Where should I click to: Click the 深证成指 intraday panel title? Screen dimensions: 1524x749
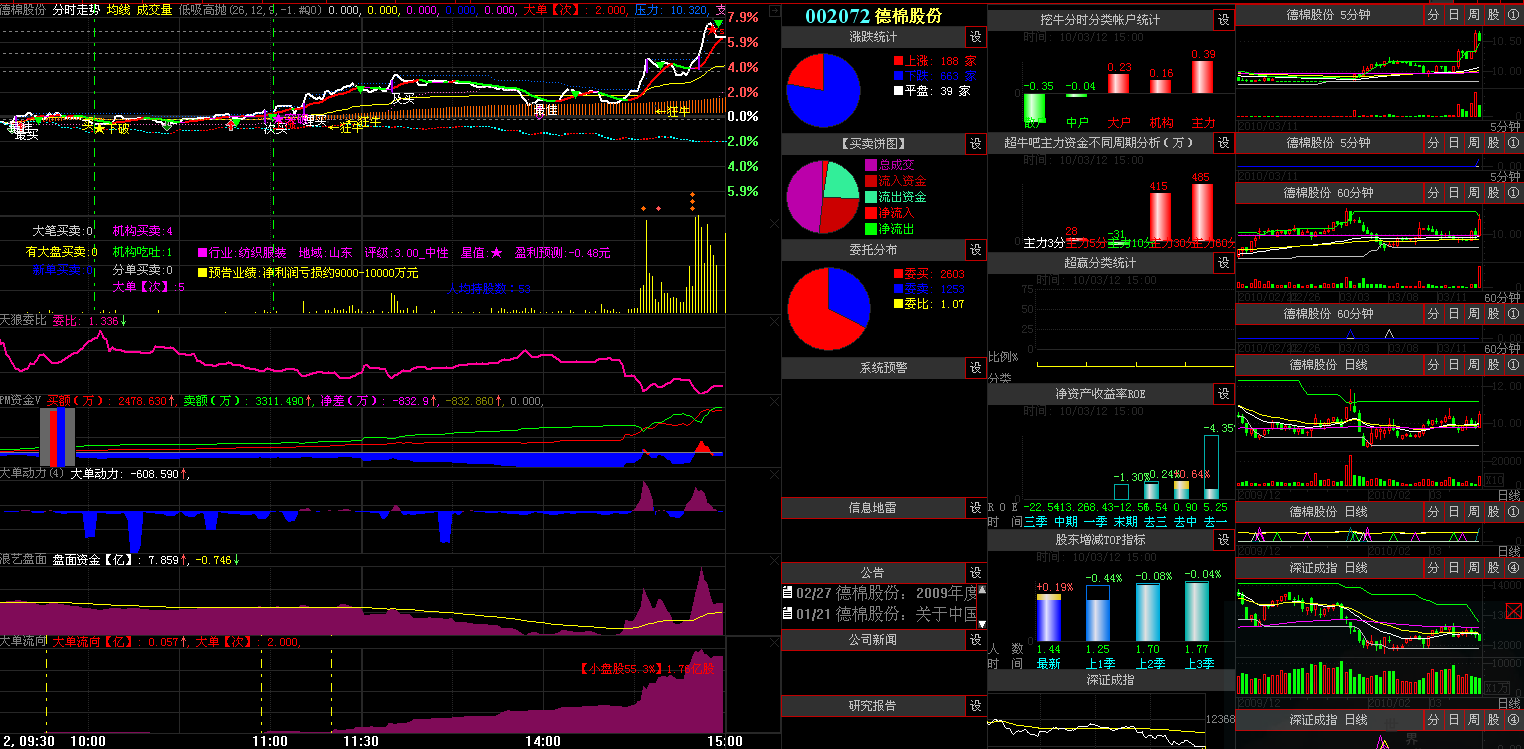point(1110,680)
